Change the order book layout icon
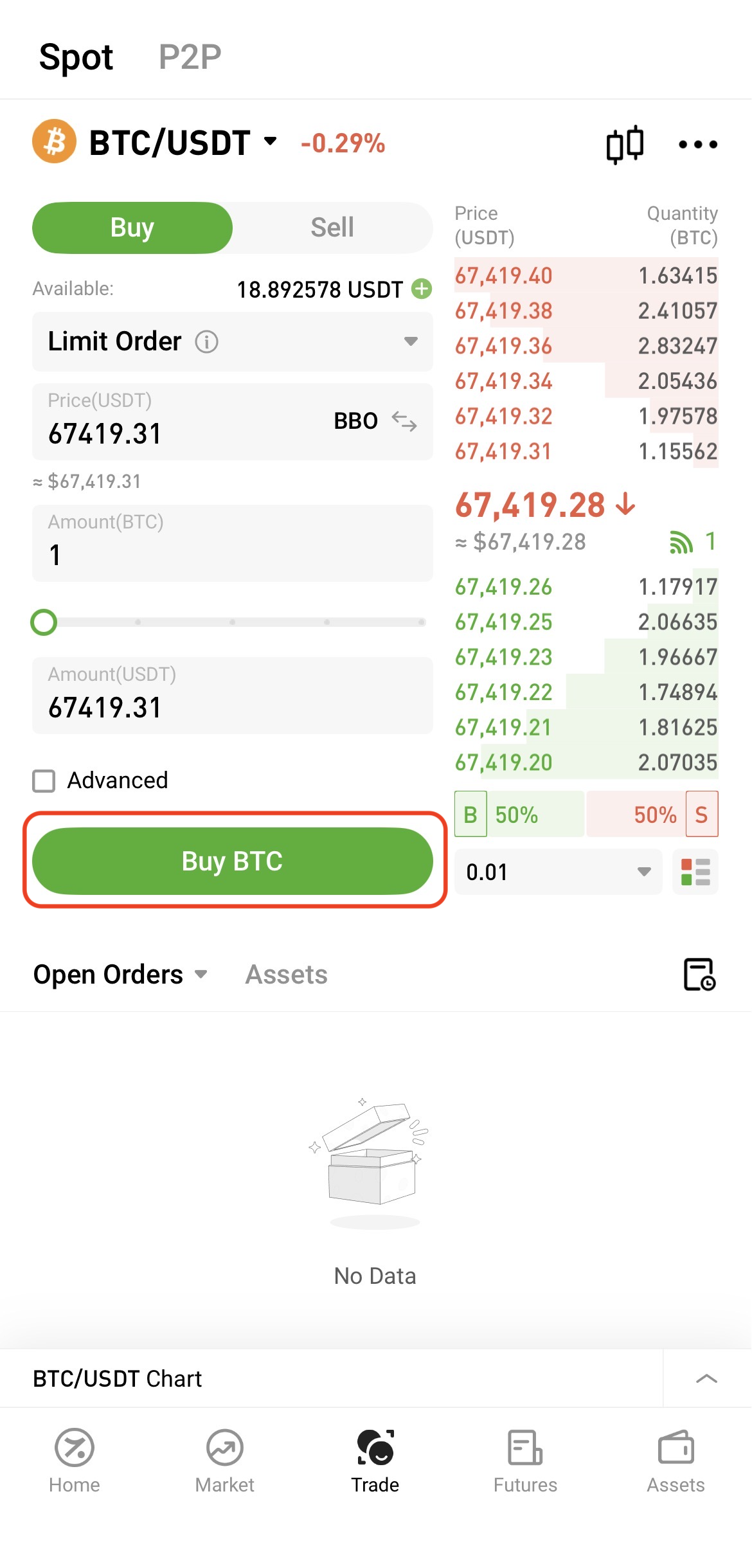This screenshot has height=1568, width=752. pos(695,872)
